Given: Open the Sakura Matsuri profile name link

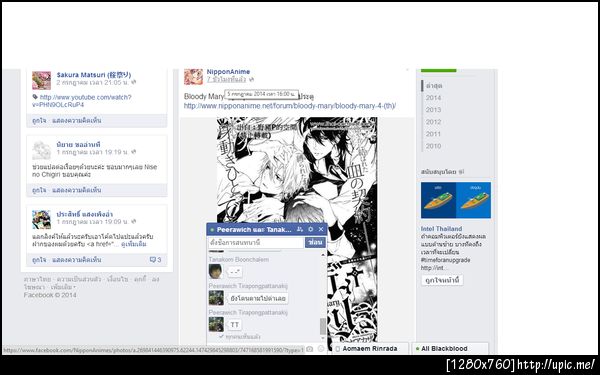Looking at the screenshot, I should coord(94,75).
